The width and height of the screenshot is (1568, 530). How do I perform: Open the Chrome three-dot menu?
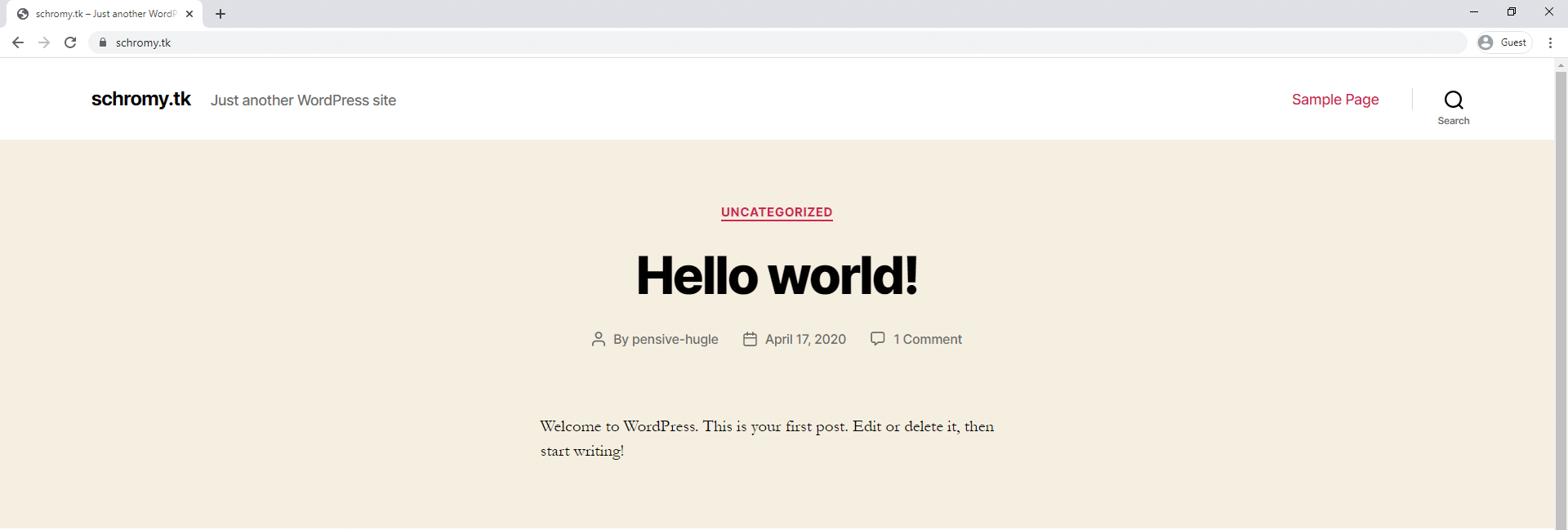(1550, 42)
